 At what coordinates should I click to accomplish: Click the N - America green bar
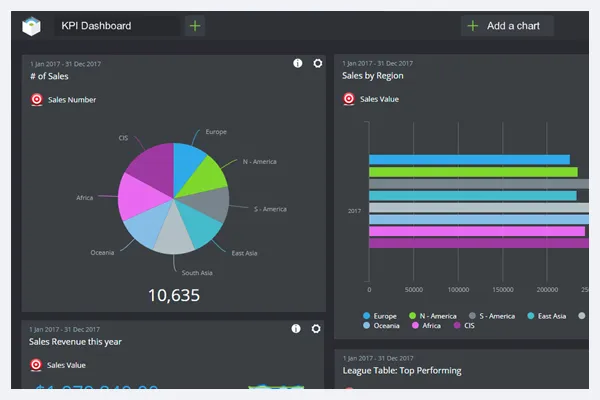[x=473, y=172]
